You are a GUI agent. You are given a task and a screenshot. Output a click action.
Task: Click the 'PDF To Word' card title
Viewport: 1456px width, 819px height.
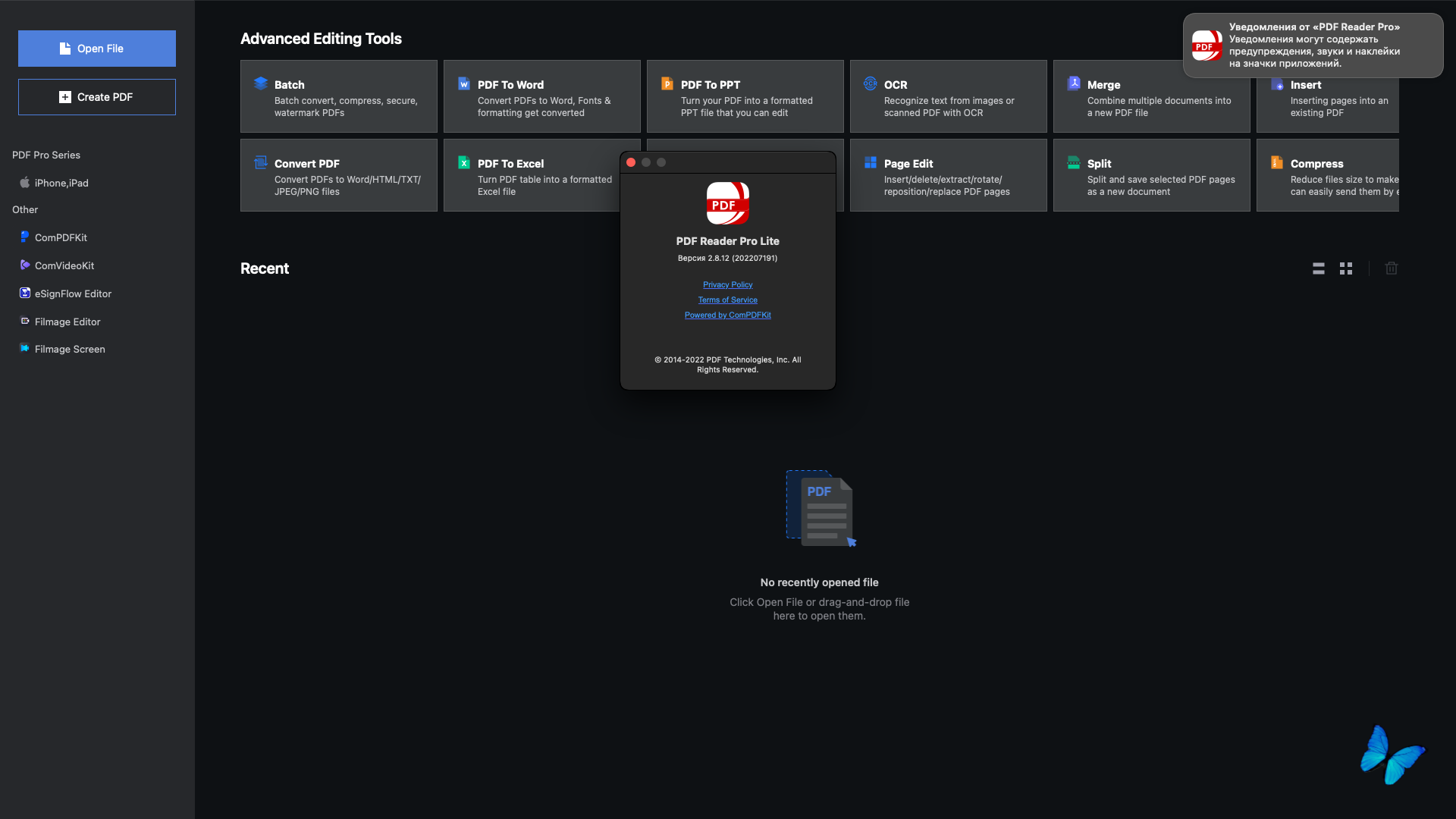pyautogui.click(x=510, y=85)
